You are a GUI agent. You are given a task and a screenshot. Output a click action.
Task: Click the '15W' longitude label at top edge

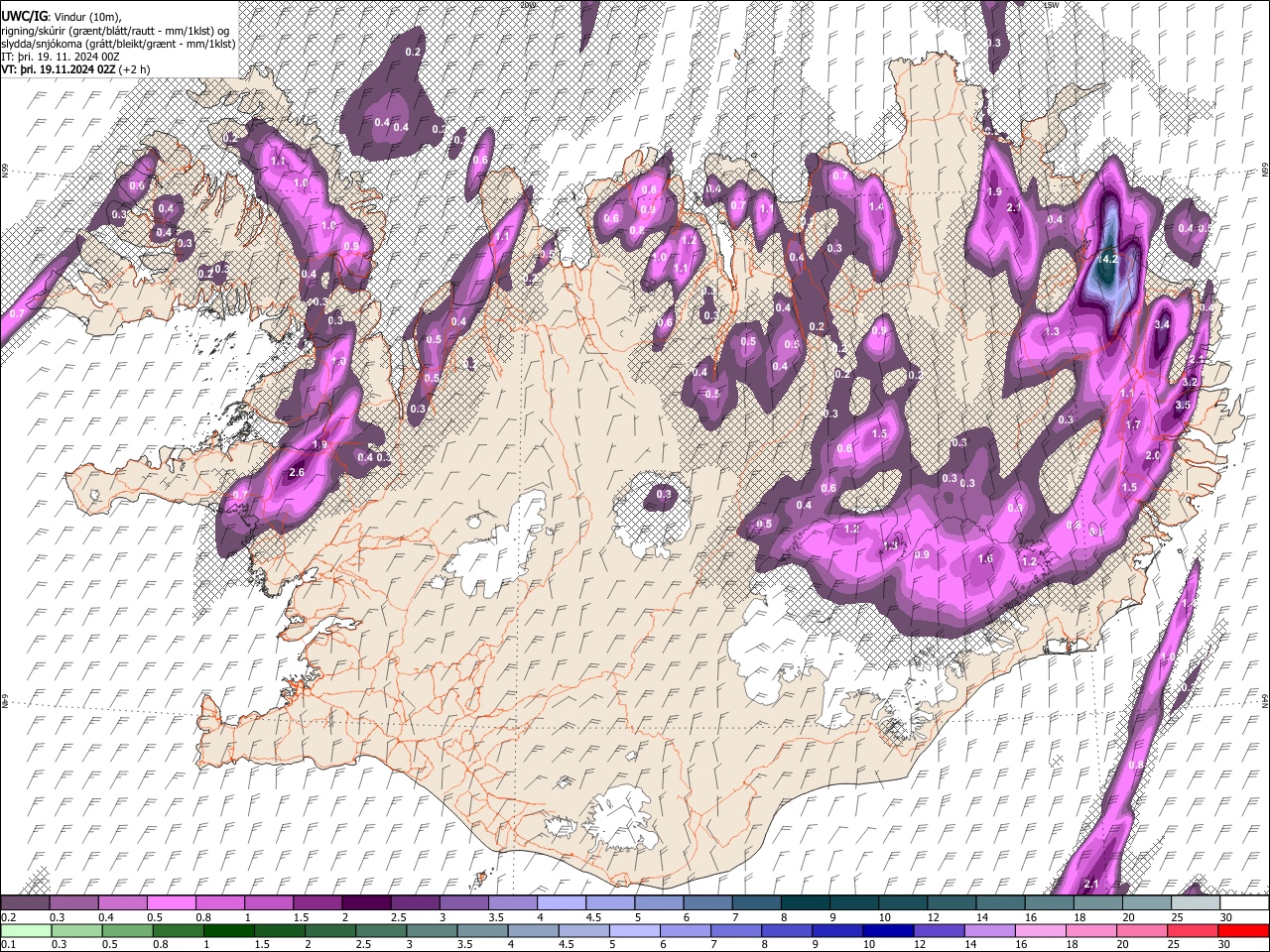click(x=1052, y=5)
